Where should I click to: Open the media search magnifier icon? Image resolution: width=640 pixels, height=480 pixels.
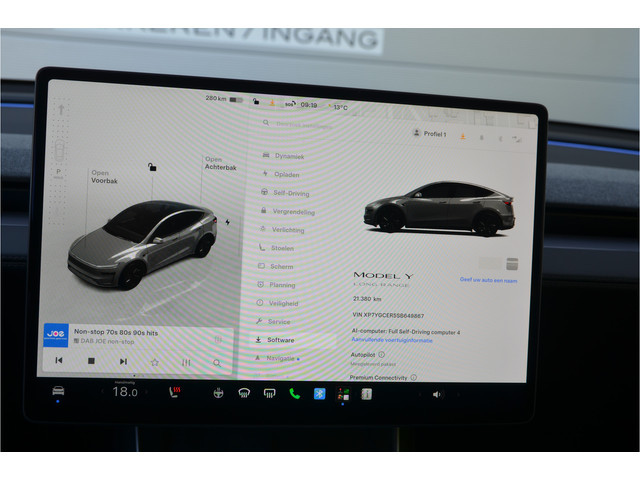pos(217,363)
